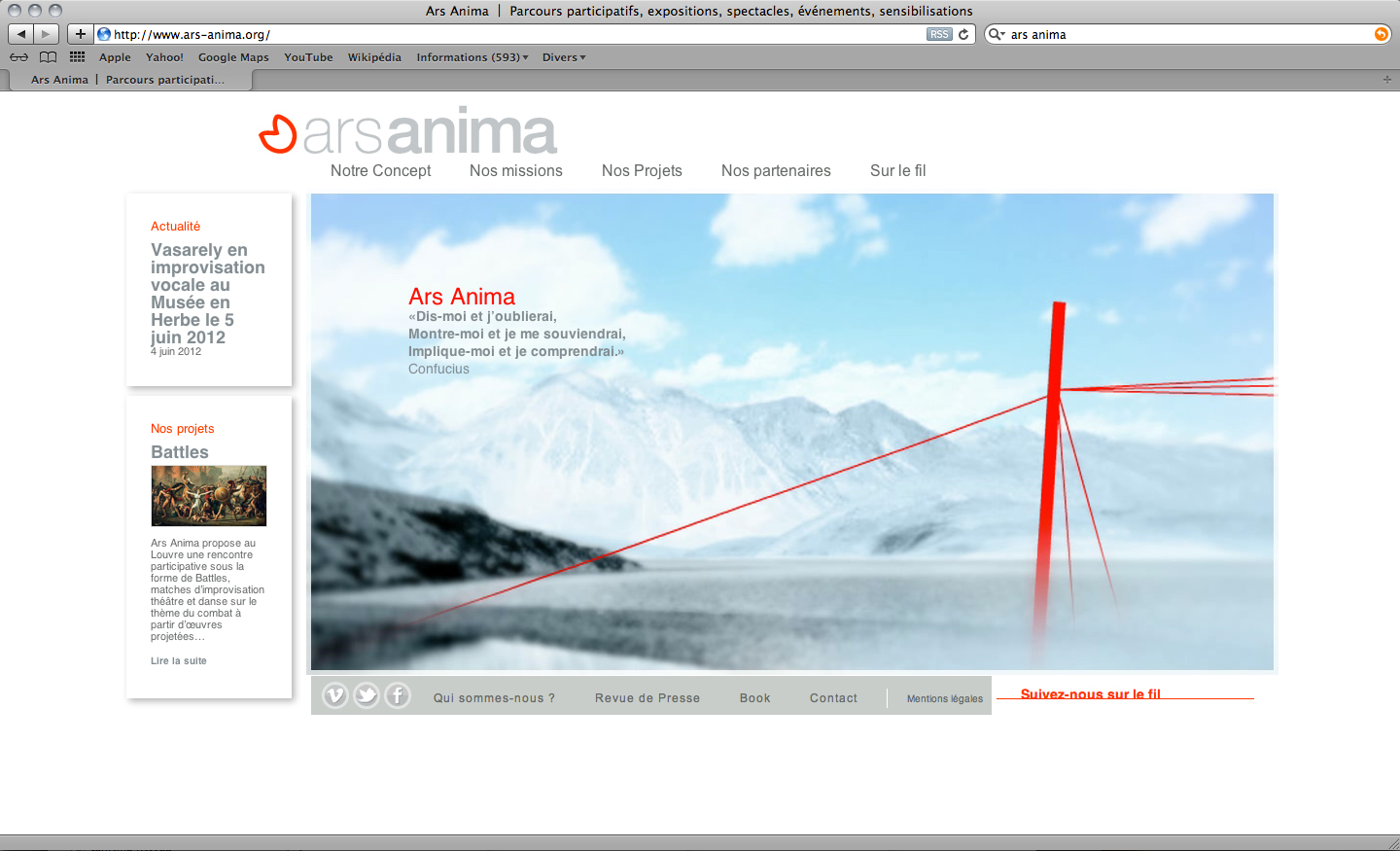Open the Nos Projets menu
The width and height of the screenshot is (1400, 851).
(x=642, y=170)
